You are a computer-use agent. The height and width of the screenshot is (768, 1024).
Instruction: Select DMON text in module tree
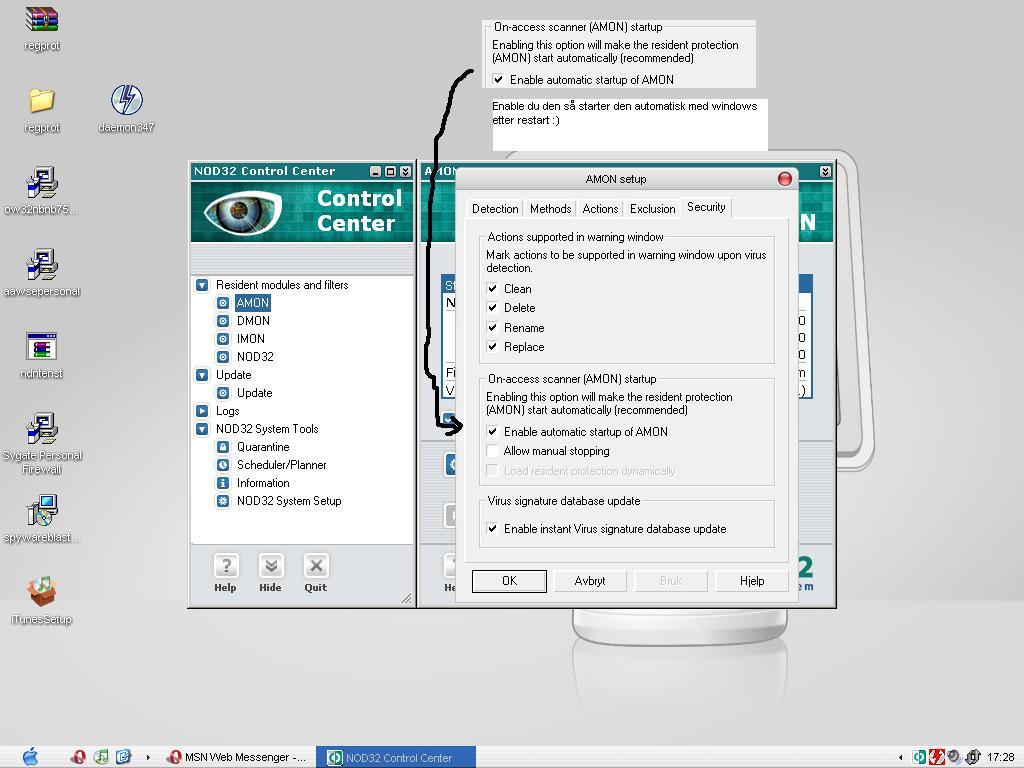point(253,321)
